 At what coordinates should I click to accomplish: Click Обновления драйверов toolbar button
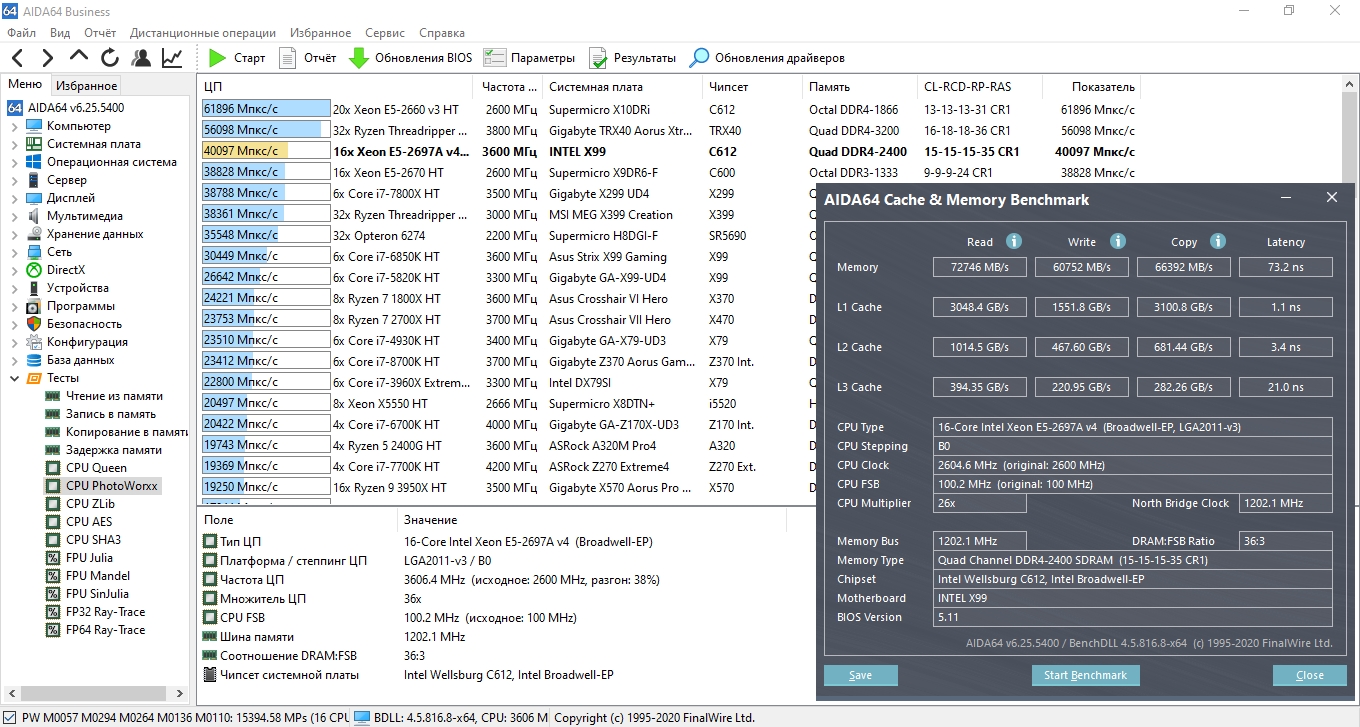pos(767,58)
